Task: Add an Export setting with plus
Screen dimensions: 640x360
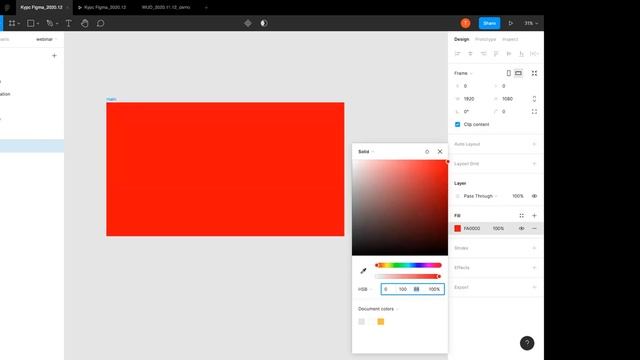Action: [x=534, y=287]
